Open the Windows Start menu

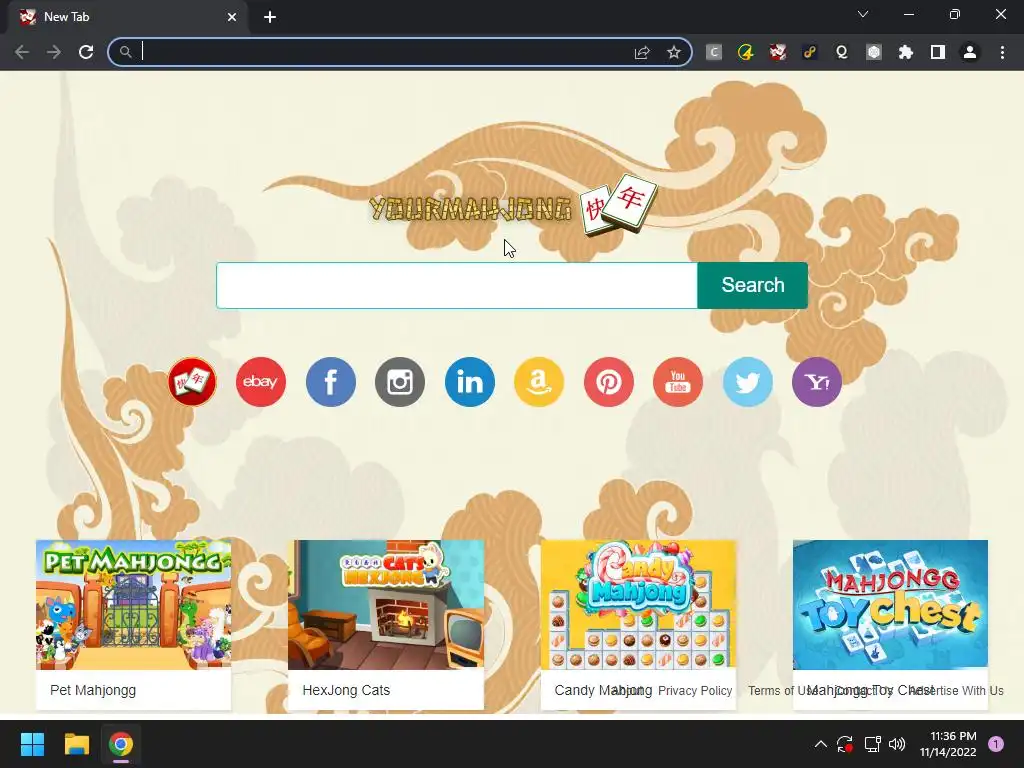tap(32, 744)
